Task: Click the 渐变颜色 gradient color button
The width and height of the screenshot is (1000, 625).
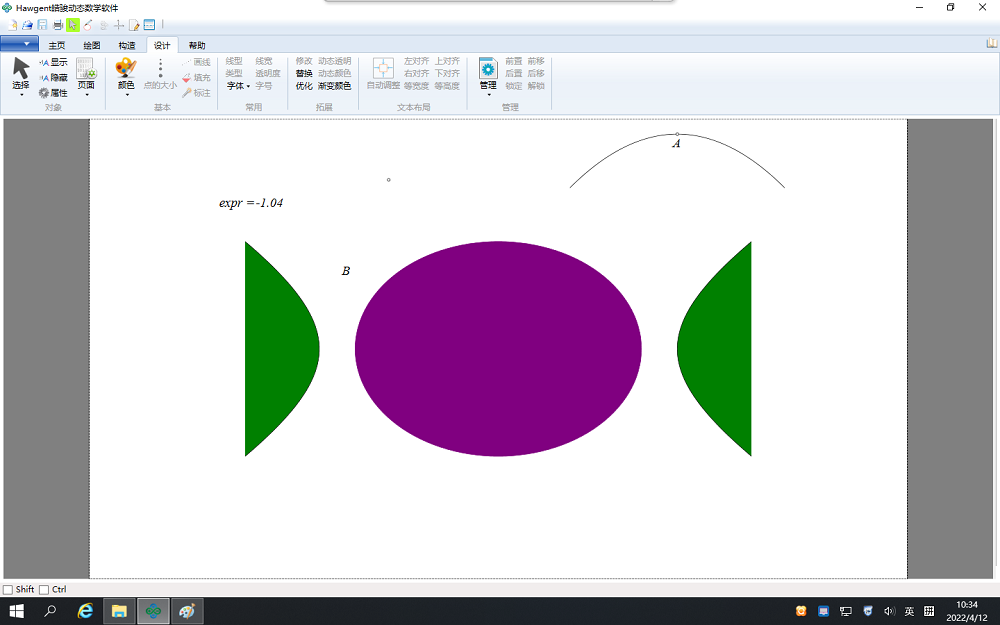Action: pos(334,86)
